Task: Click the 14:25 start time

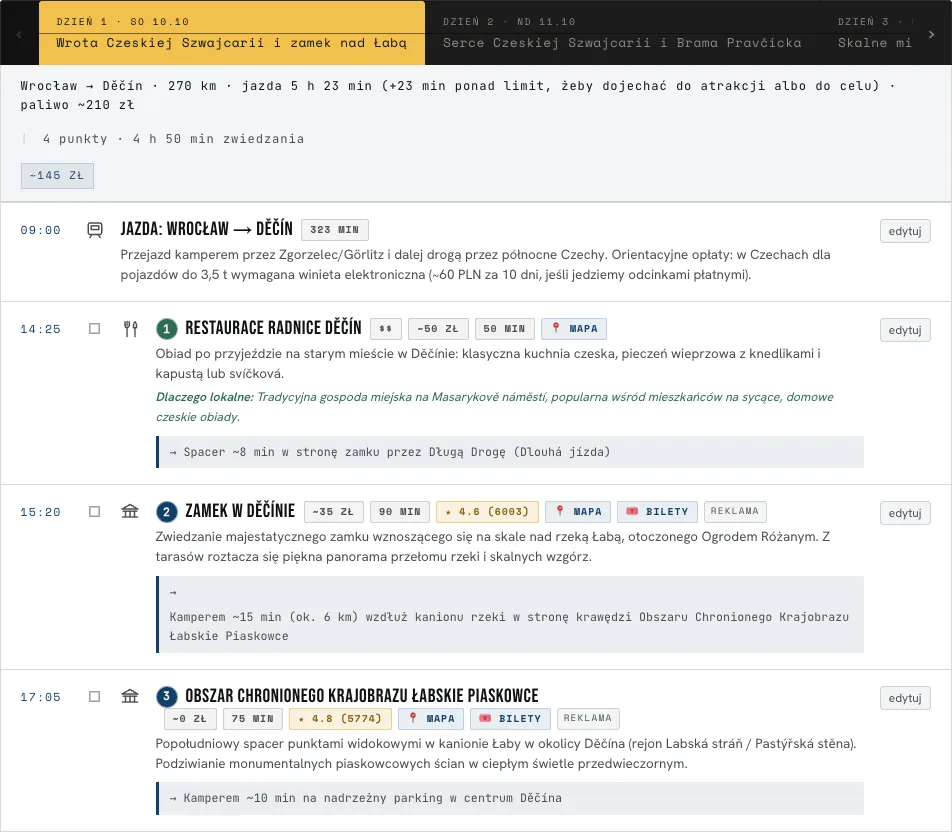Action: pyautogui.click(x=41, y=329)
